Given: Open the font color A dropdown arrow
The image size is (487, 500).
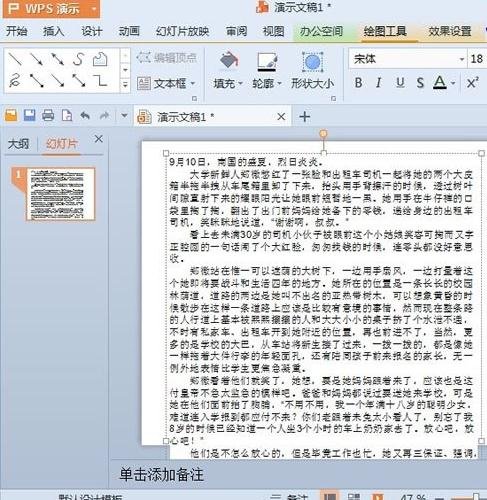Looking at the screenshot, I should click(453, 83).
